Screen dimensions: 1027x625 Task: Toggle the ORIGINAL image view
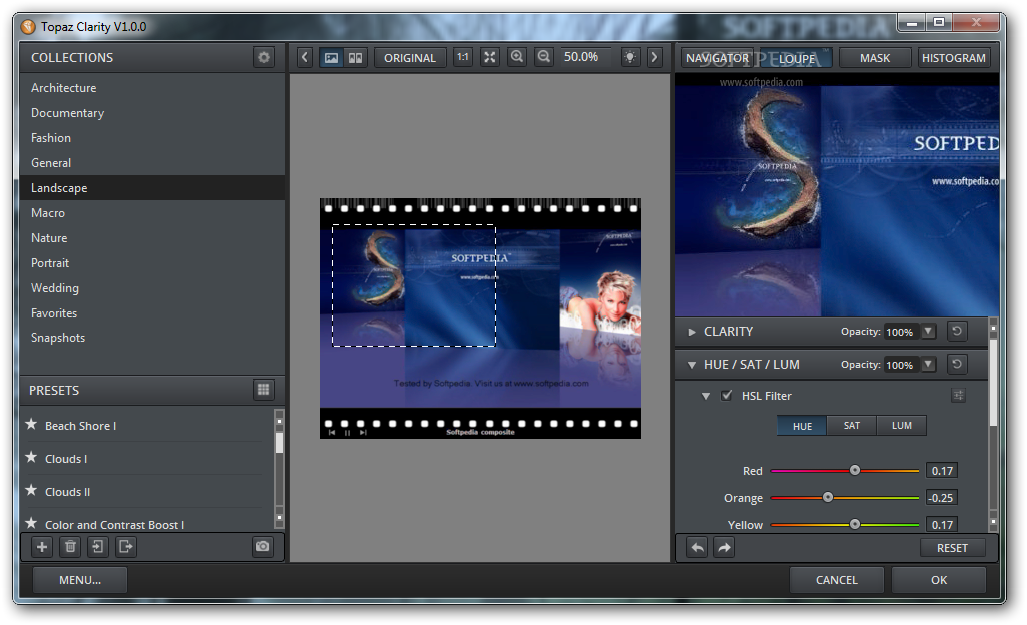[410, 58]
